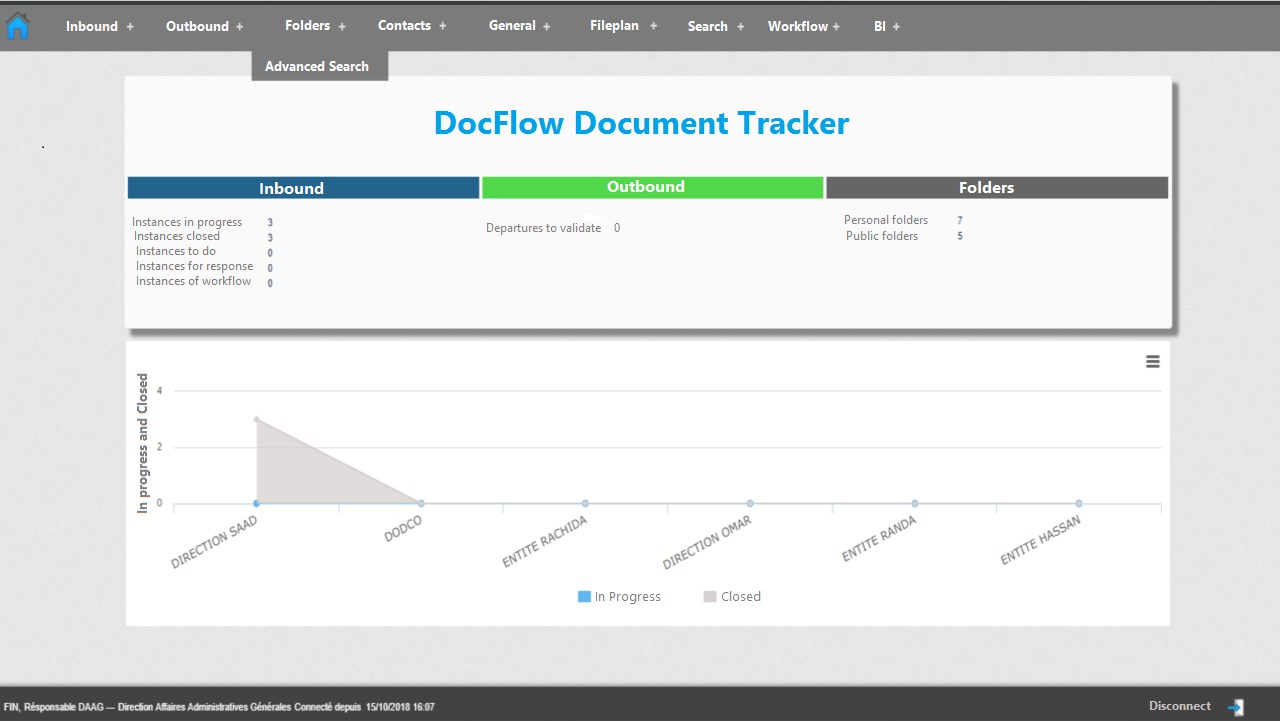1280x722 pixels.
Task: Select the blue Inbound section header
Action: coord(304,188)
